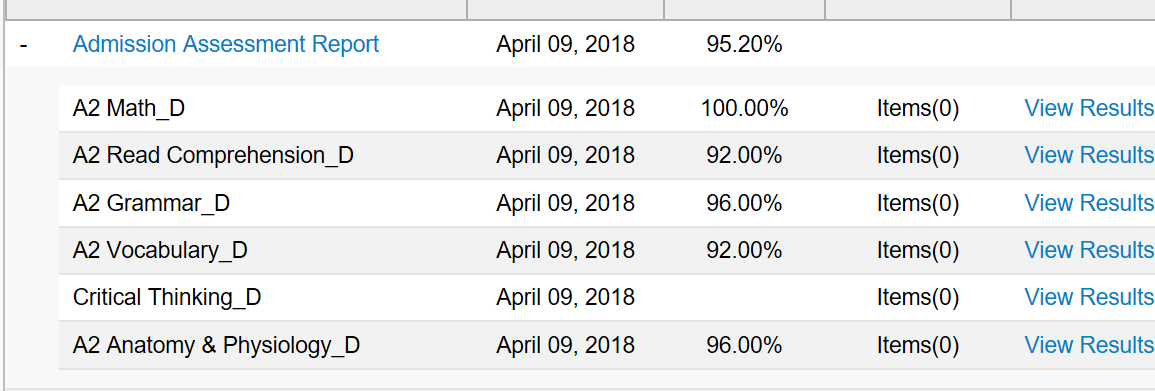Viewport: 1155px width, 391px height.
Task: Open the Admission Assessment Report link
Action: 225,44
